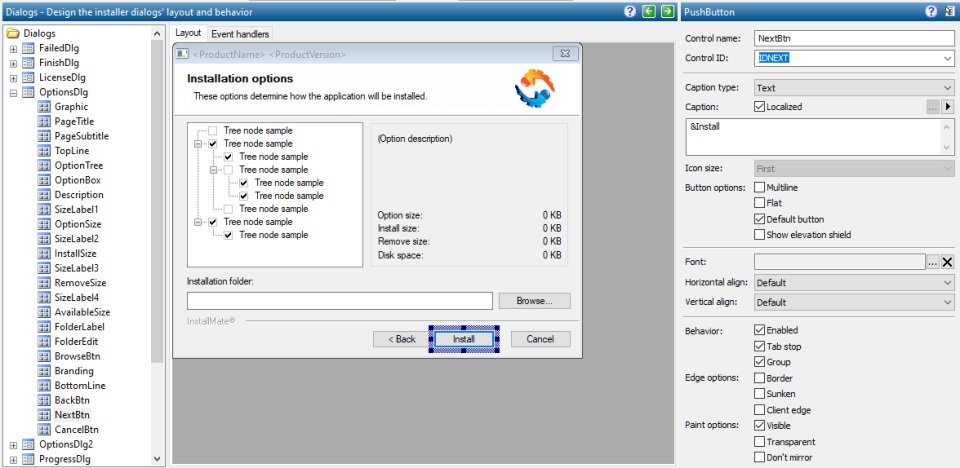Clear the font with the X icon
Image resolution: width=960 pixels, height=468 pixels.
947,262
